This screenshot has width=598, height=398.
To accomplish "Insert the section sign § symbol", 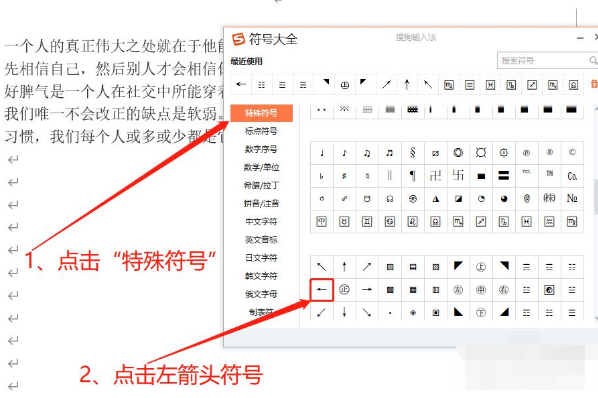I will pyautogui.click(x=413, y=153).
